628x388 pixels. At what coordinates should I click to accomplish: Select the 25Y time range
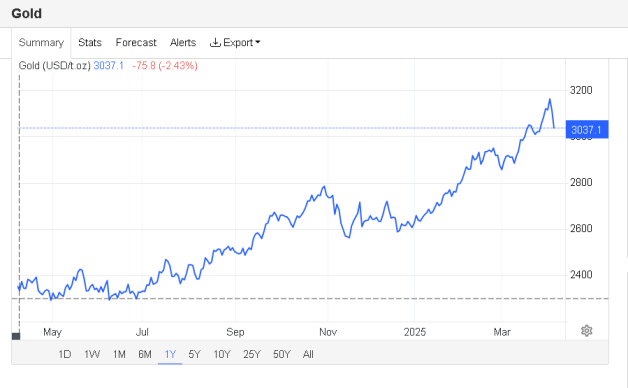coord(252,354)
